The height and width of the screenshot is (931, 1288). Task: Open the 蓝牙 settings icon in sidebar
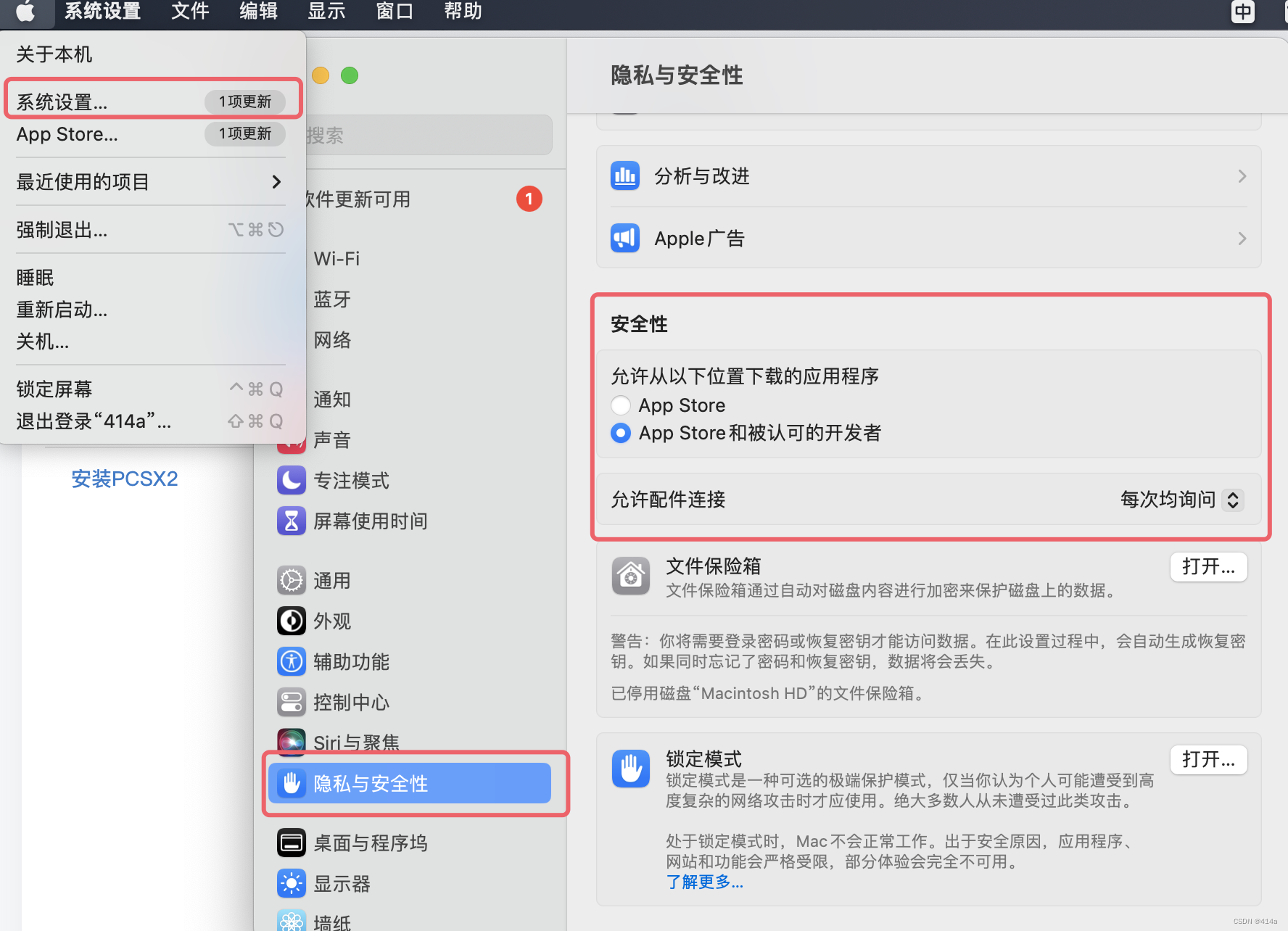pyautogui.click(x=292, y=299)
